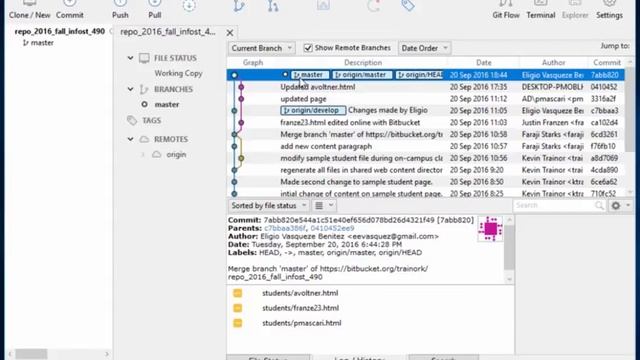Click right arrow of bookmarks scrollbar

(x=107, y=354)
